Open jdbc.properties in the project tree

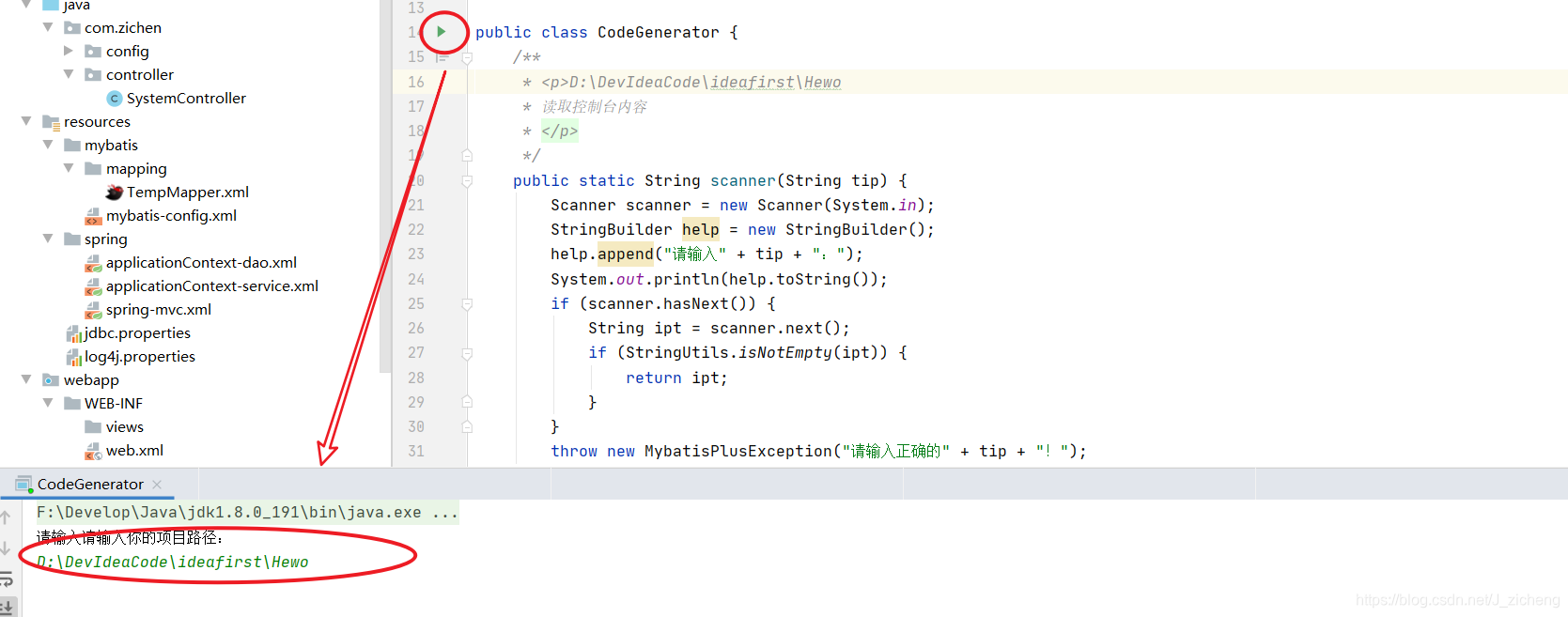click(x=137, y=333)
